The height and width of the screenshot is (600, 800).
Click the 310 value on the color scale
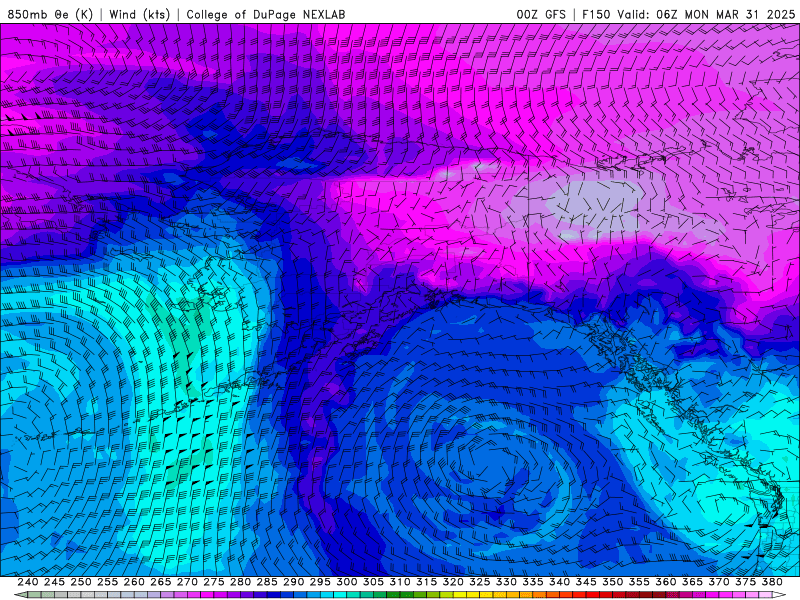[399, 582]
